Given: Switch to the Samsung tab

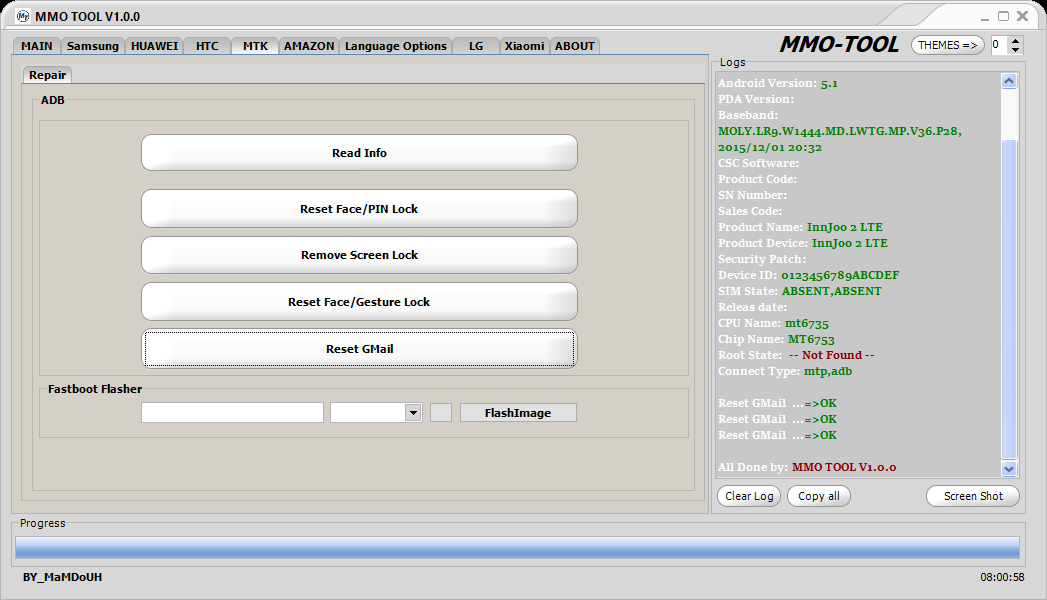Looking at the screenshot, I should [93, 46].
